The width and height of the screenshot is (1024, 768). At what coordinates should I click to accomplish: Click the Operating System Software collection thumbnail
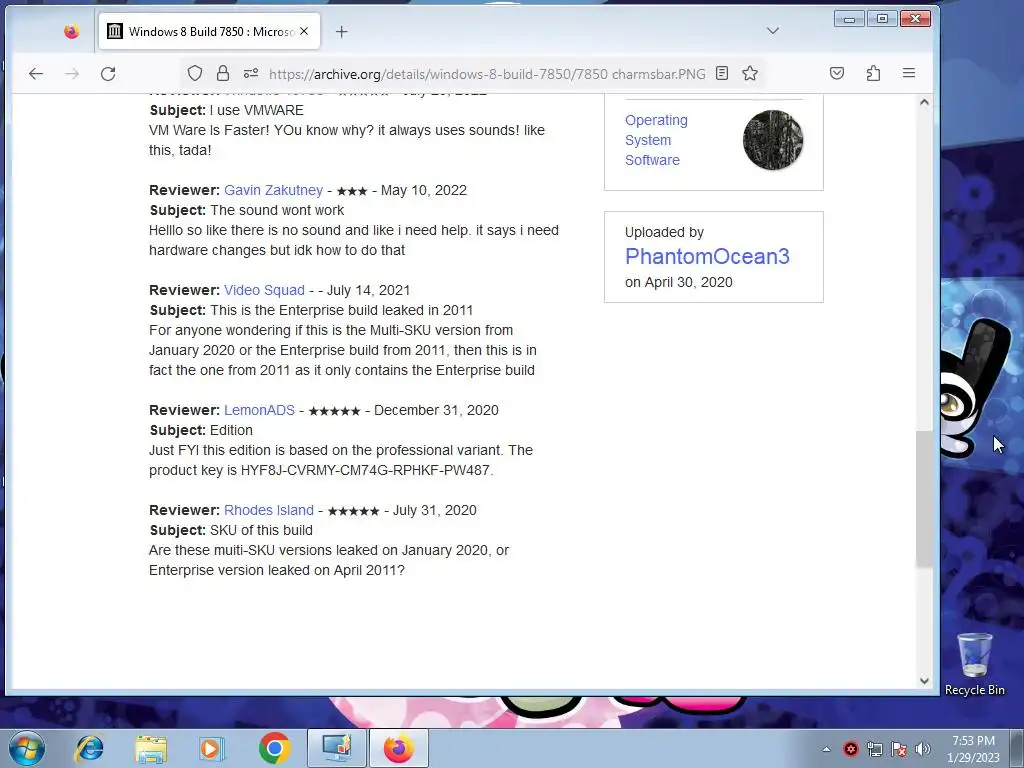pos(773,140)
